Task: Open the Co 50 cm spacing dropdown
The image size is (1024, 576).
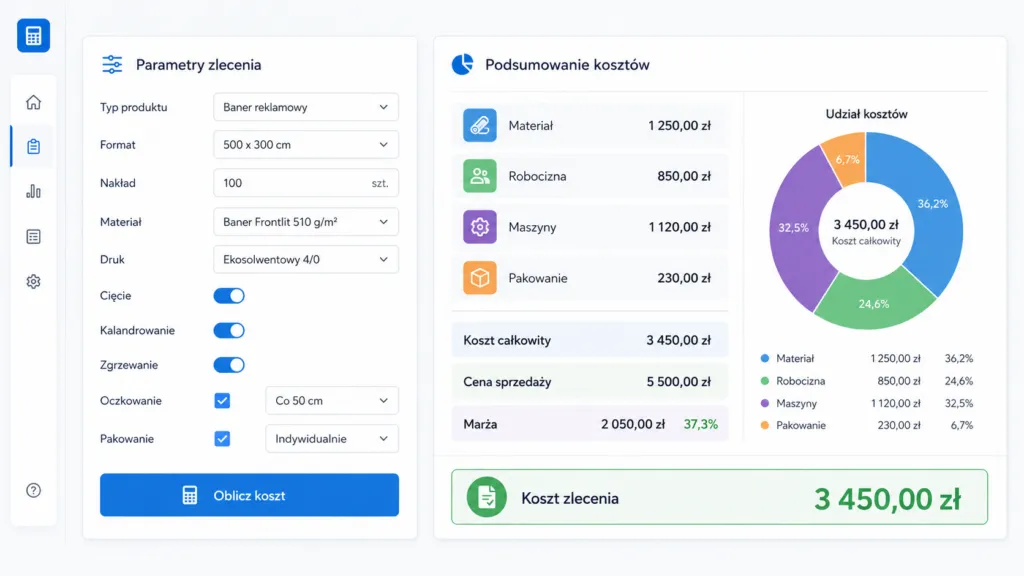Action: pos(332,400)
